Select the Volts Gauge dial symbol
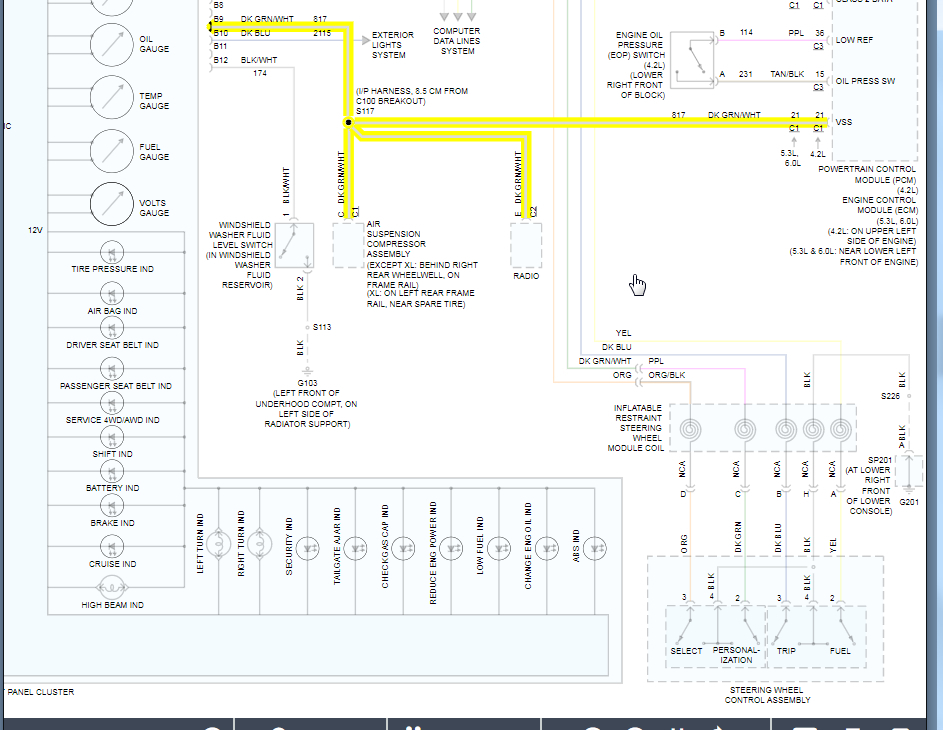The height and width of the screenshot is (730, 943). tap(112, 205)
